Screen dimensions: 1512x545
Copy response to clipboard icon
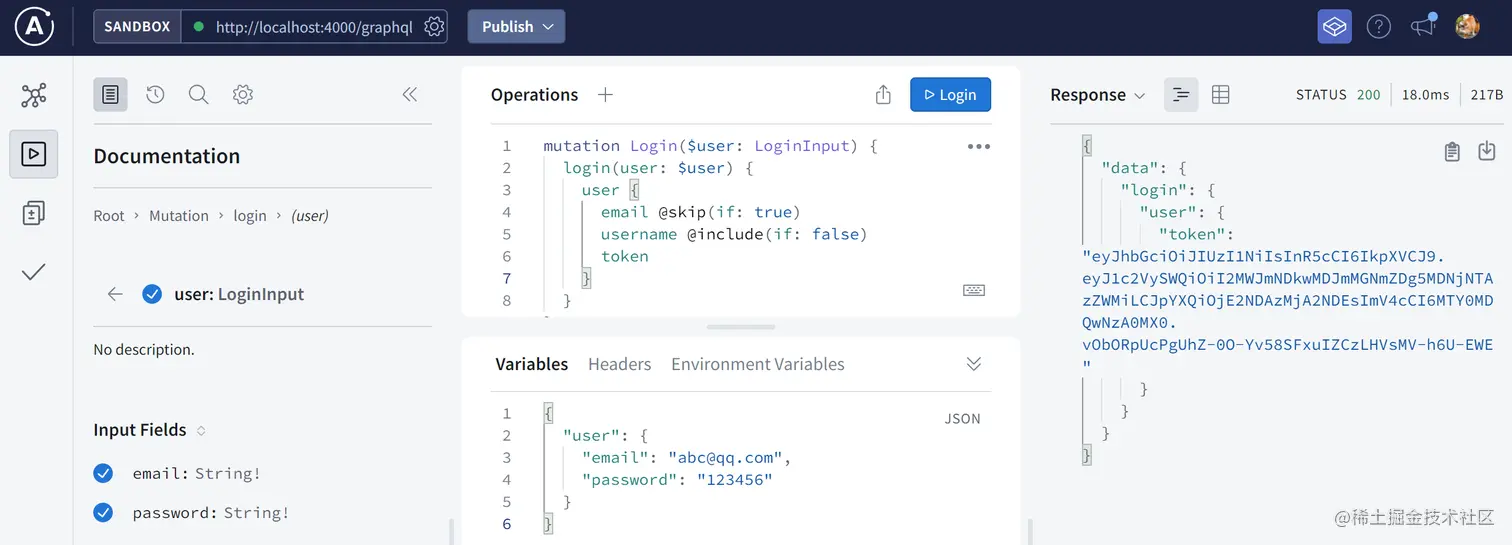pos(1452,152)
